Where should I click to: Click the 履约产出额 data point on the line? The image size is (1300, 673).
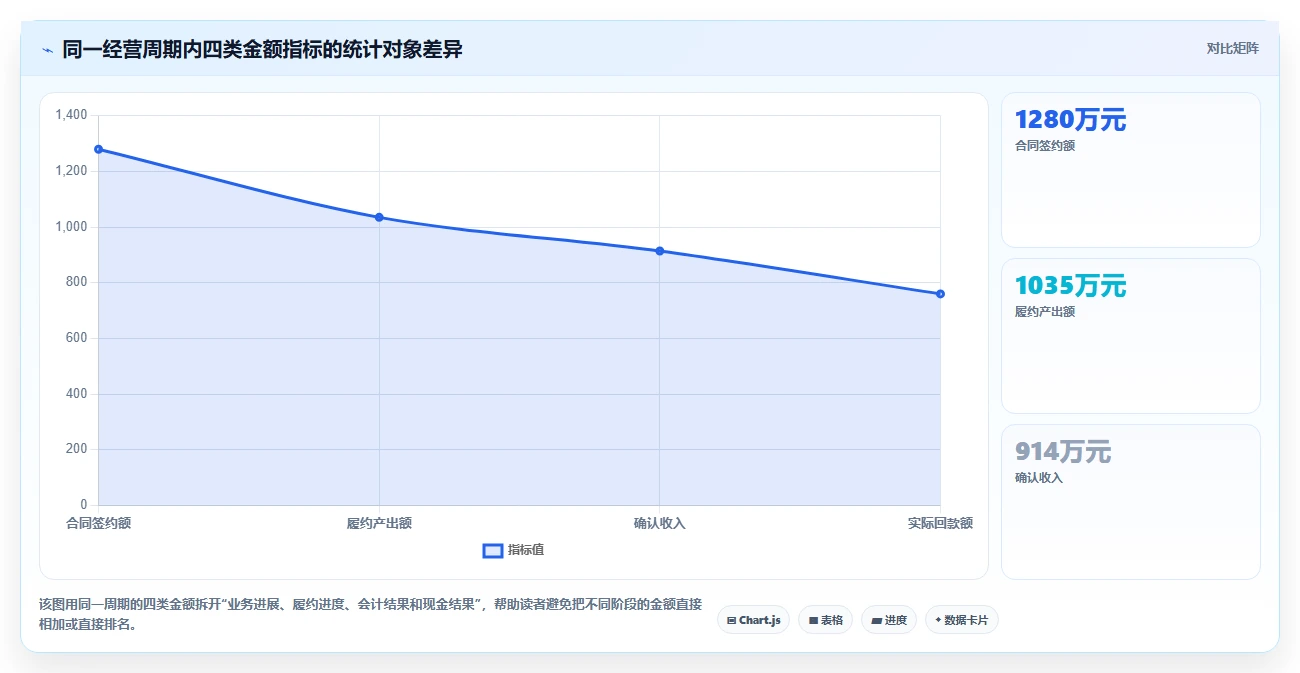379,217
